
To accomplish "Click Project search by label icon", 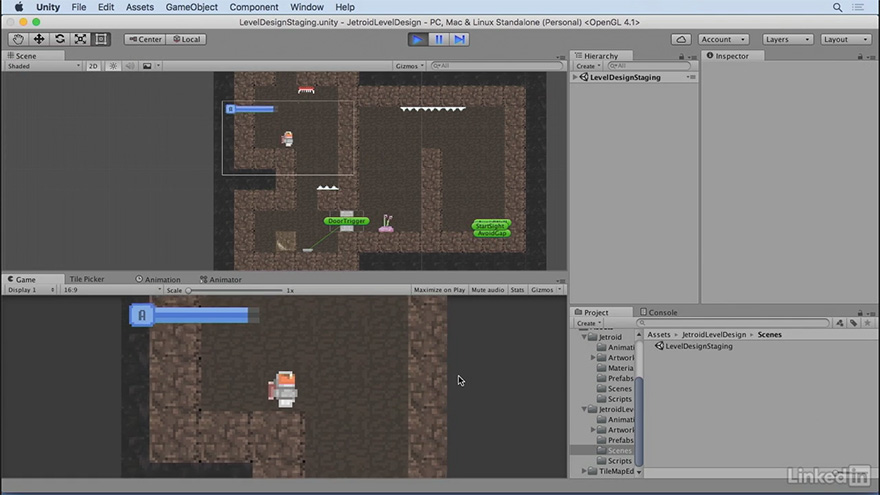I will click(853, 323).
